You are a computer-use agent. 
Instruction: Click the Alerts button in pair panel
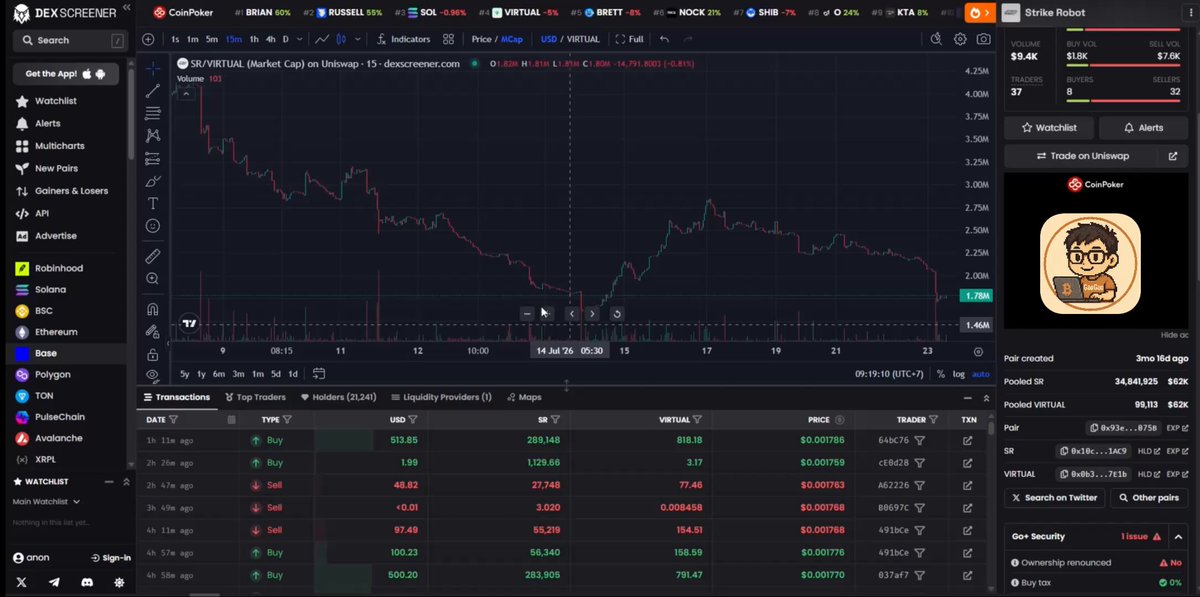coord(1143,128)
